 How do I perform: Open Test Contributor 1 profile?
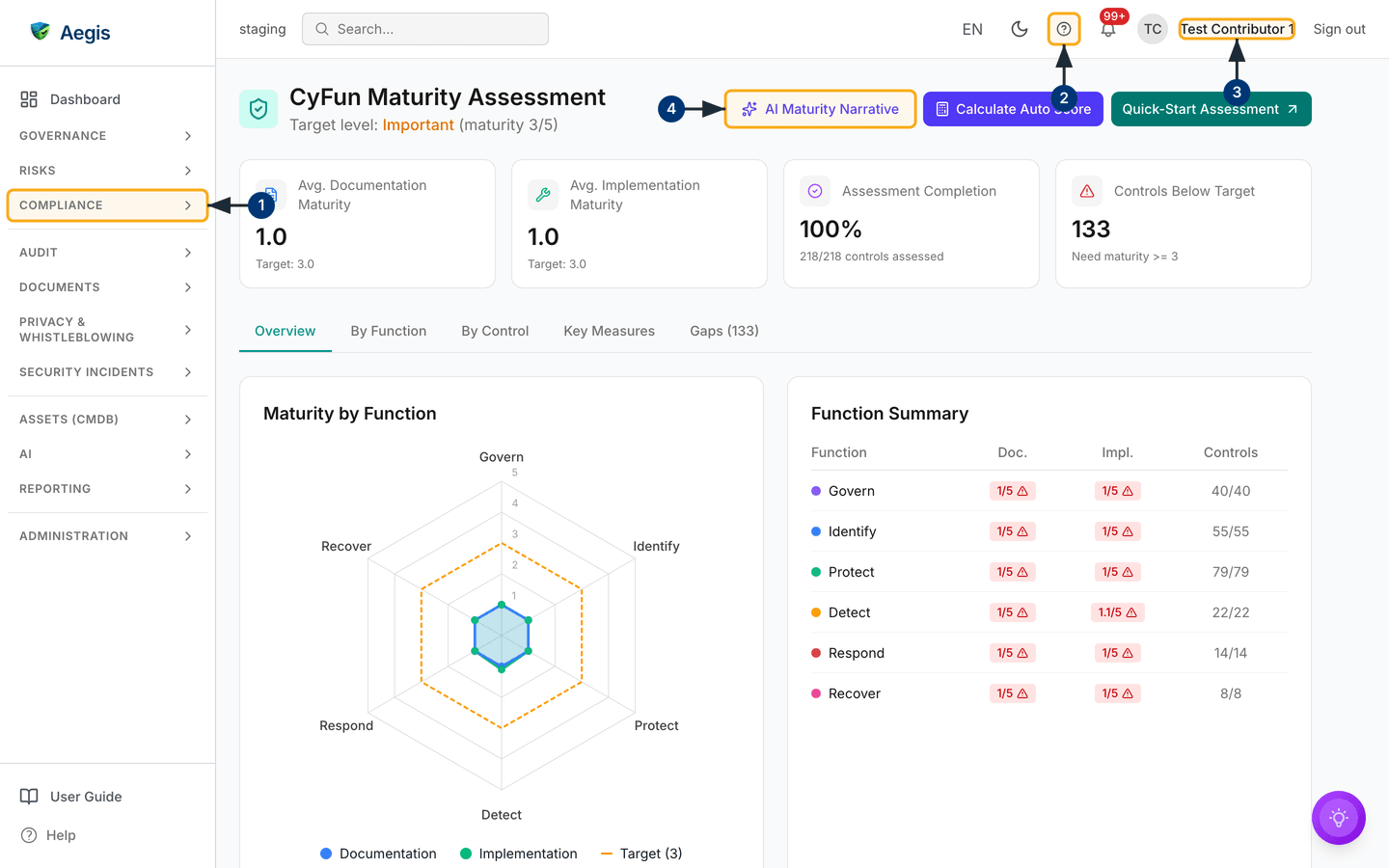click(x=1237, y=29)
